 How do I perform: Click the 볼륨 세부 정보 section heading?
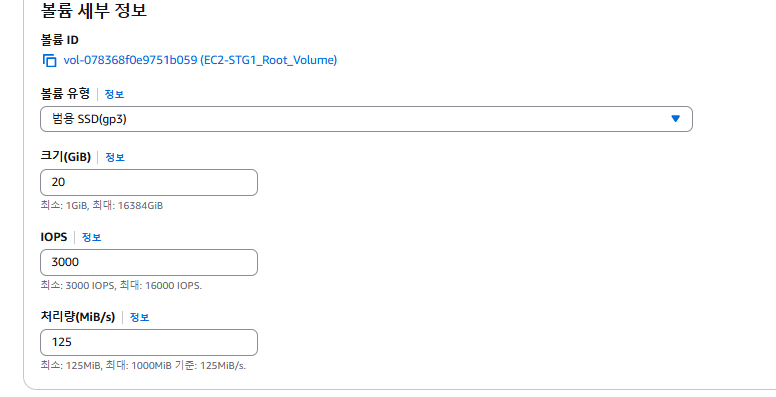(94, 10)
